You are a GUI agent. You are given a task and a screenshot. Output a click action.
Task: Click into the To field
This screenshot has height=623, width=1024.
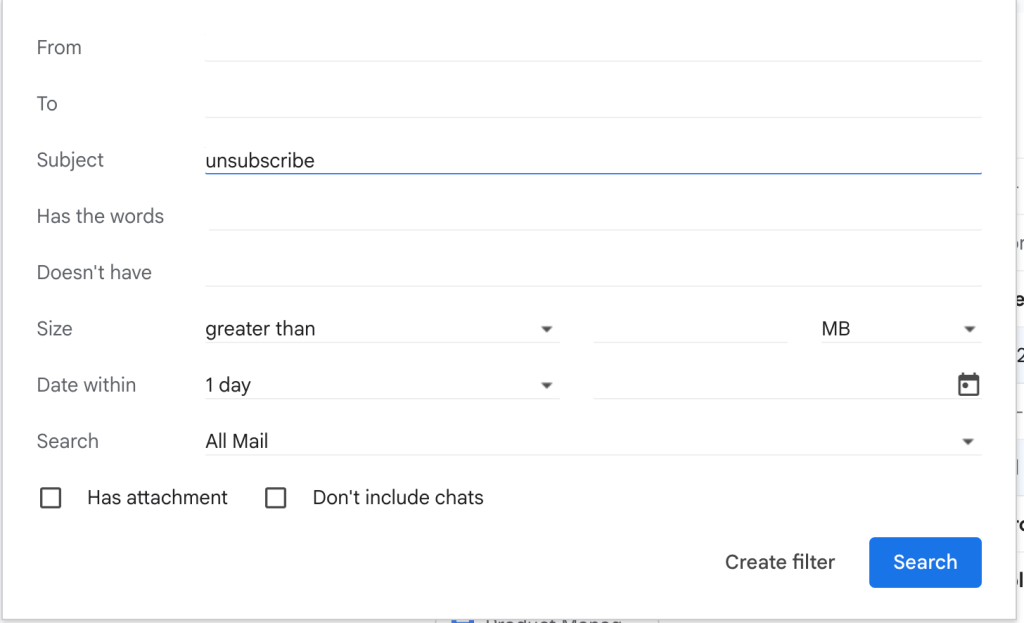click(592, 104)
